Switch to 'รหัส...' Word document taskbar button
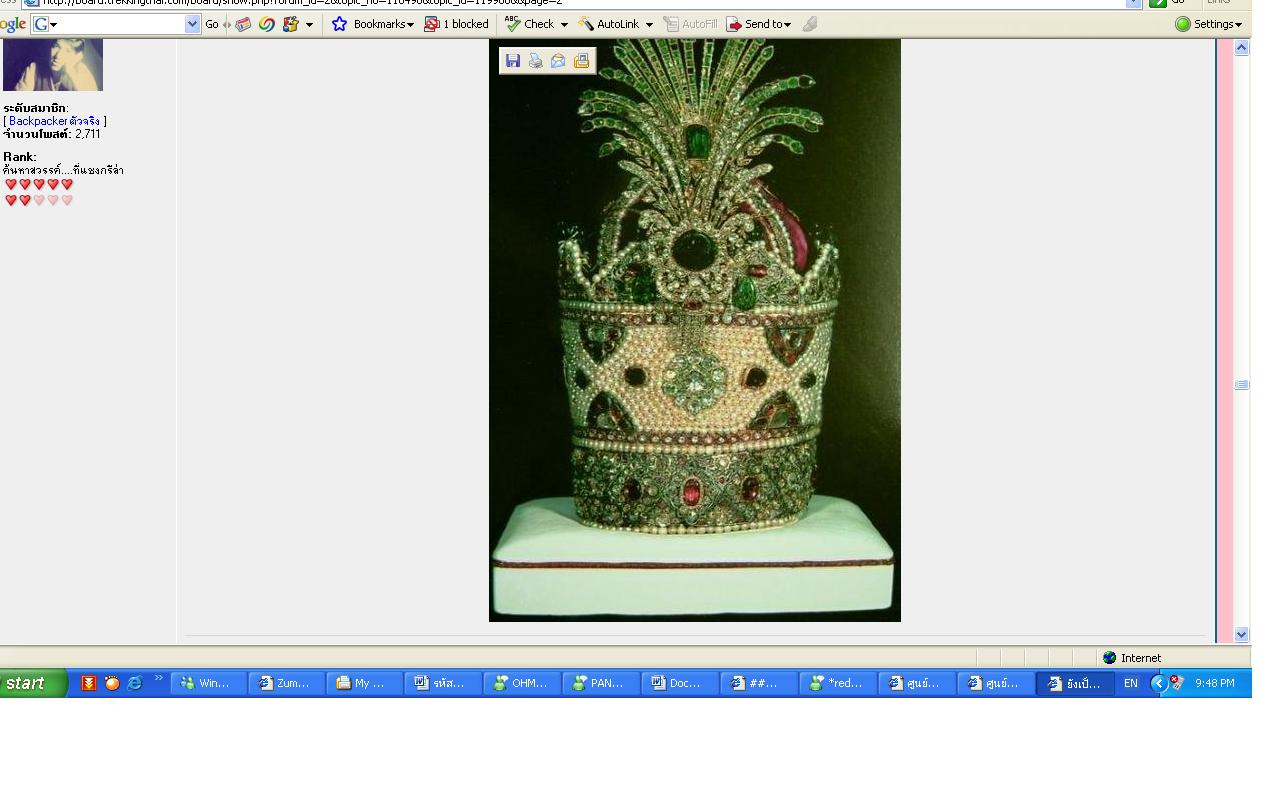The height and width of the screenshot is (800, 1280). click(x=445, y=683)
